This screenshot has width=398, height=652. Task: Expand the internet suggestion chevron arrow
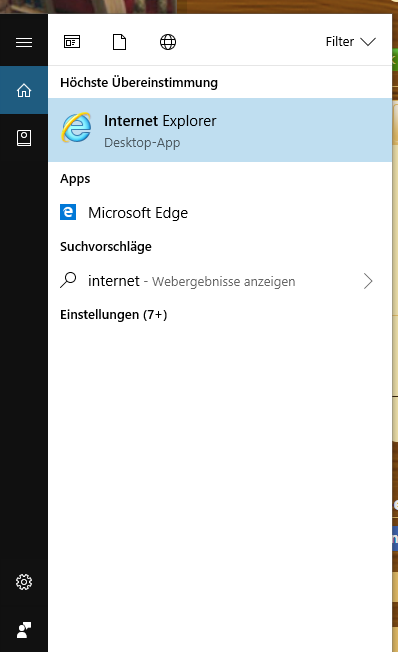(368, 281)
